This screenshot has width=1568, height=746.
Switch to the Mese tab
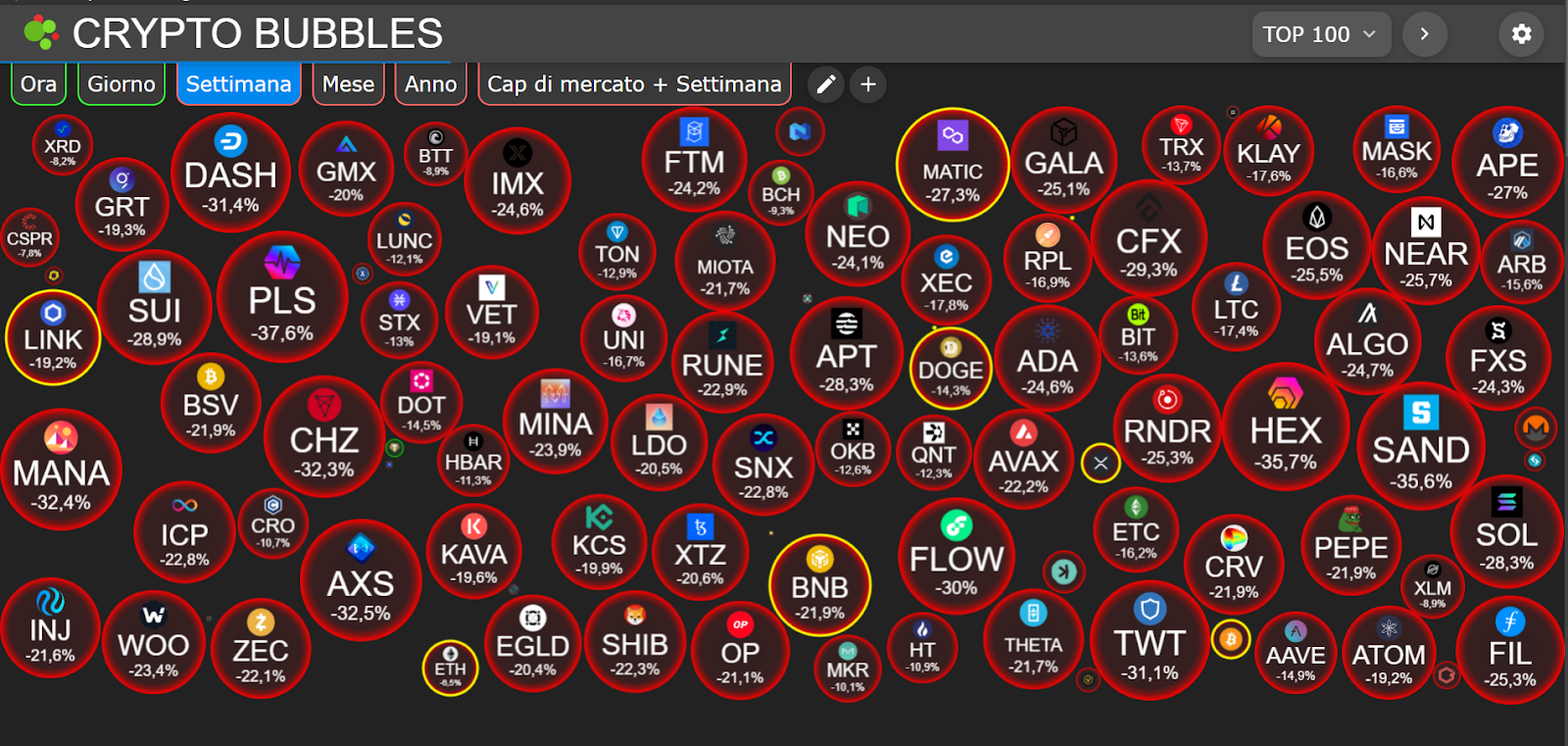point(348,84)
